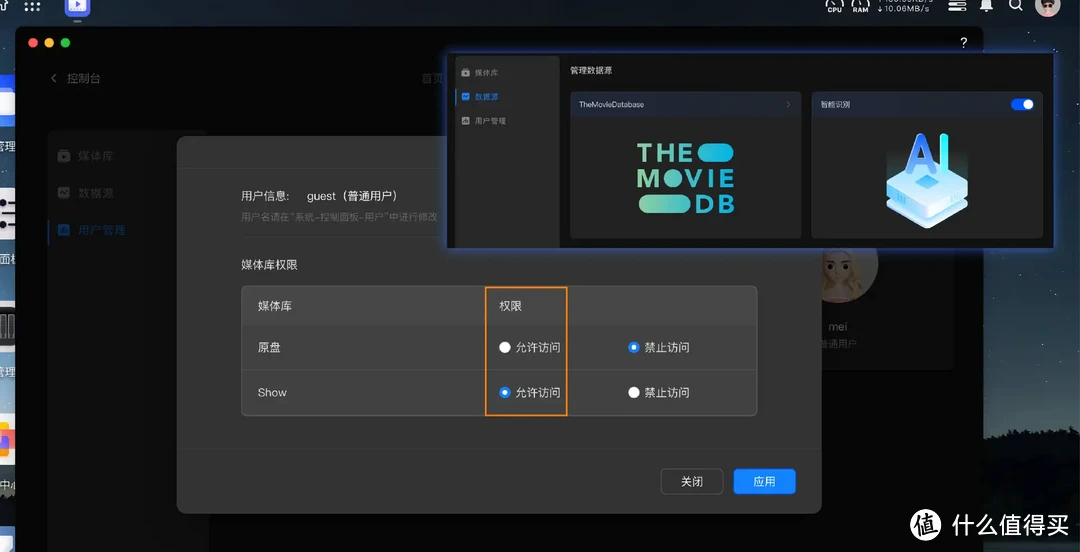Click the mei user avatar

(849, 276)
